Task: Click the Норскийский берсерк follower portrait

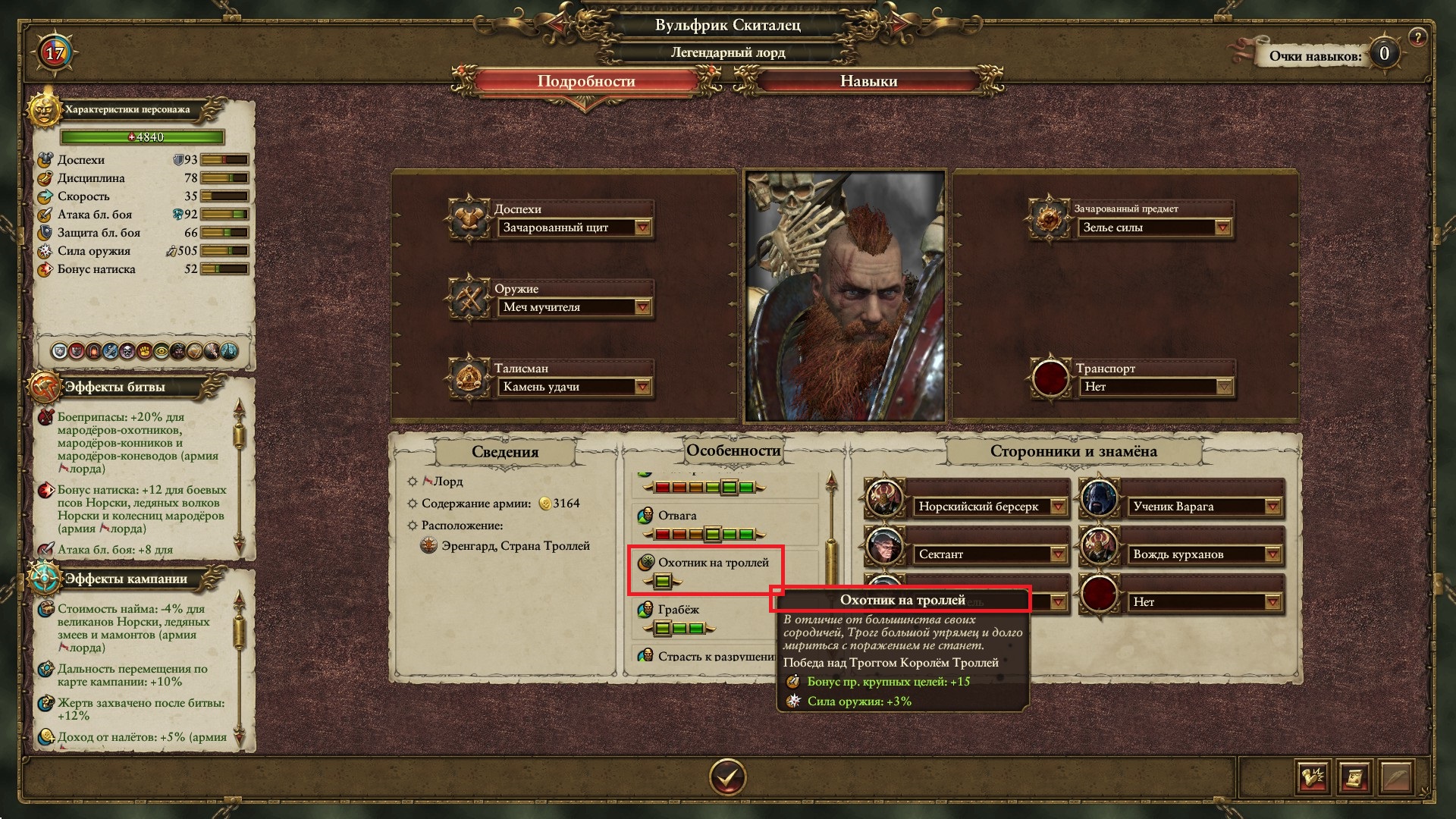Action: 885,498
